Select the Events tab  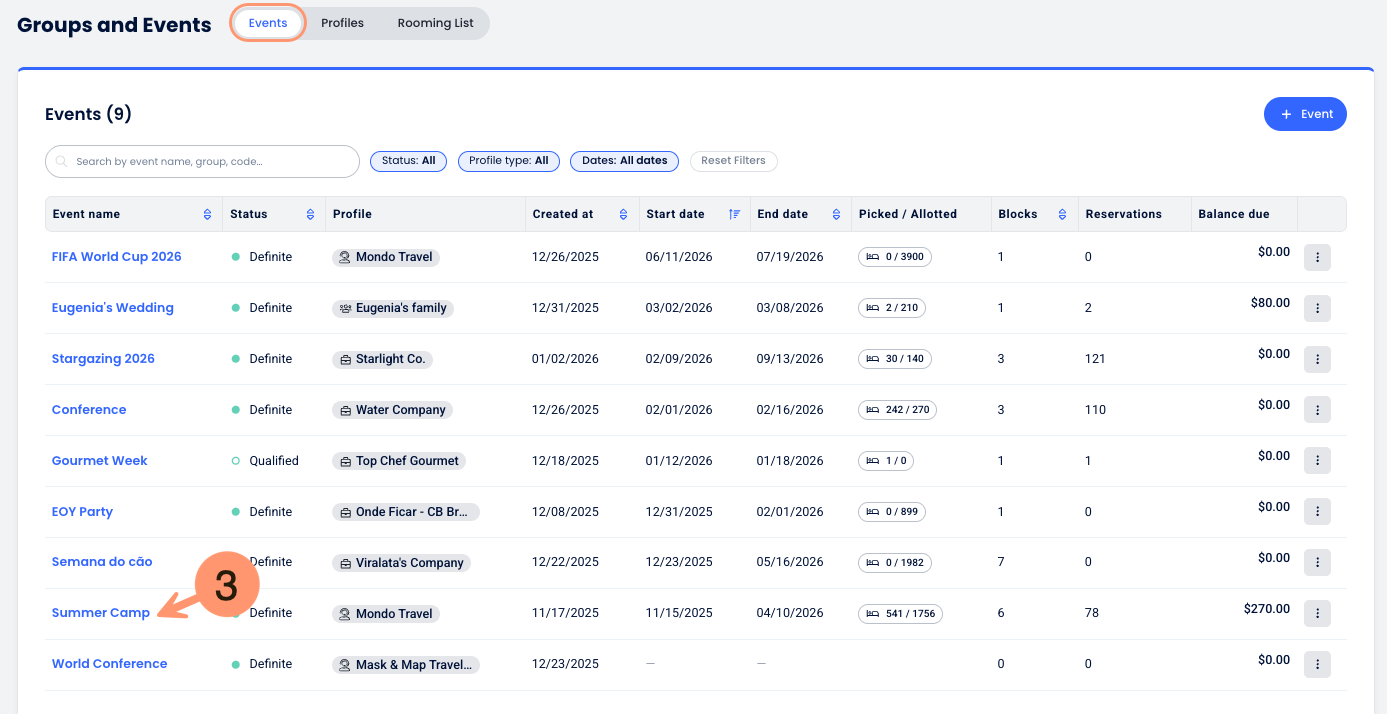coord(268,23)
